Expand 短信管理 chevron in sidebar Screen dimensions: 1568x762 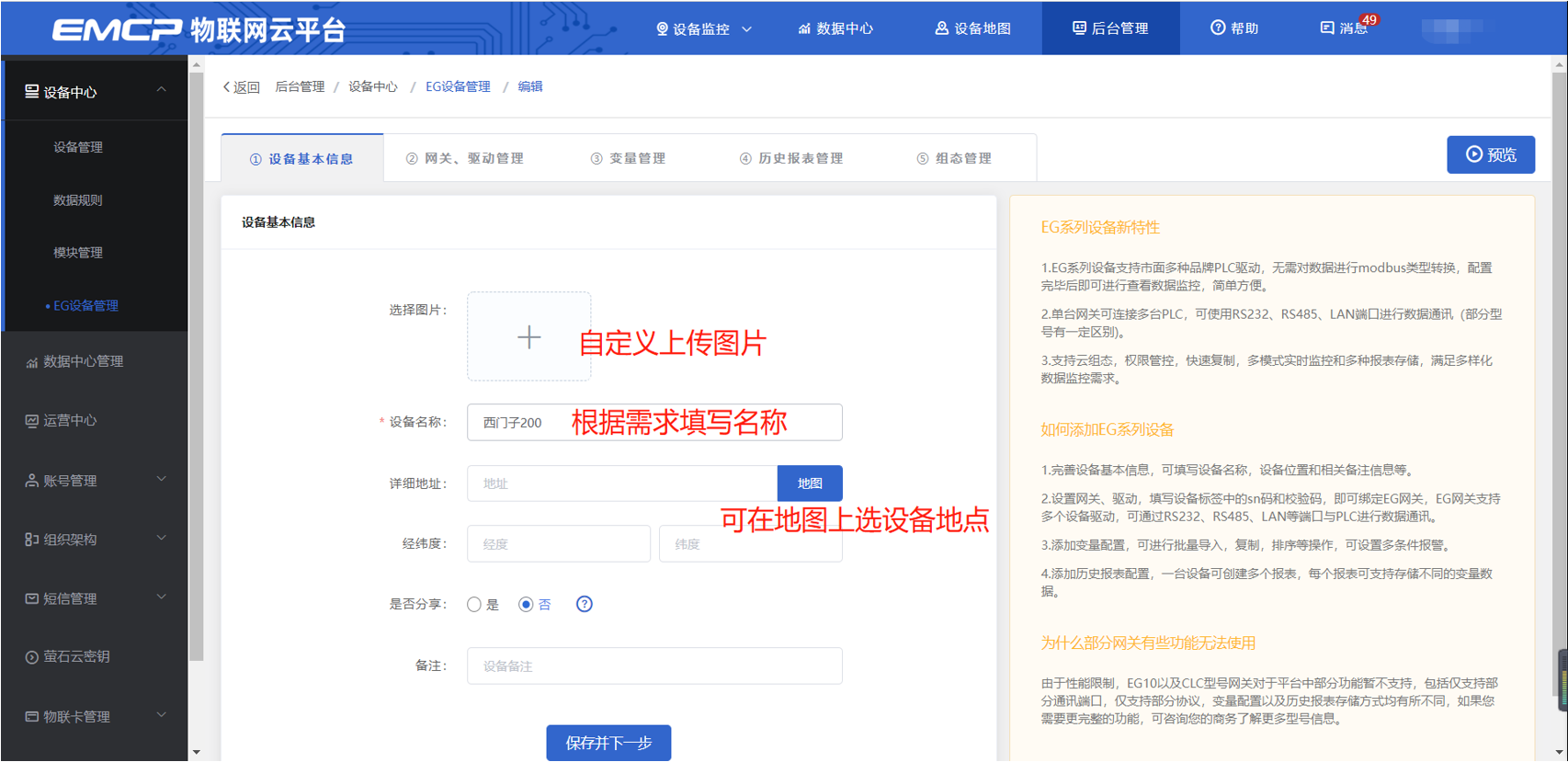(162, 597)
